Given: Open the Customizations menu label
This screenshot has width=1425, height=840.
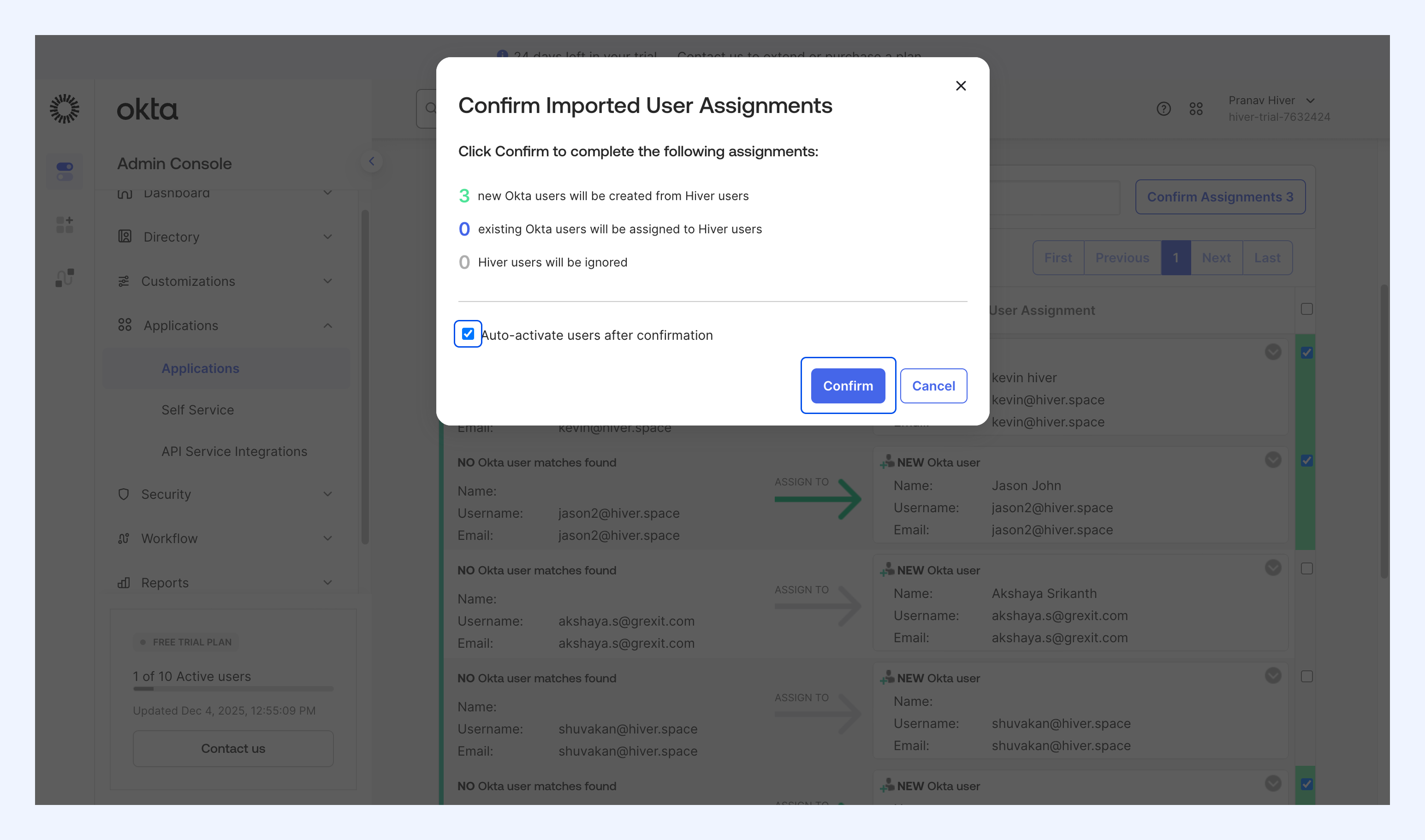Looking at the screenshot, I should (188, 281).
